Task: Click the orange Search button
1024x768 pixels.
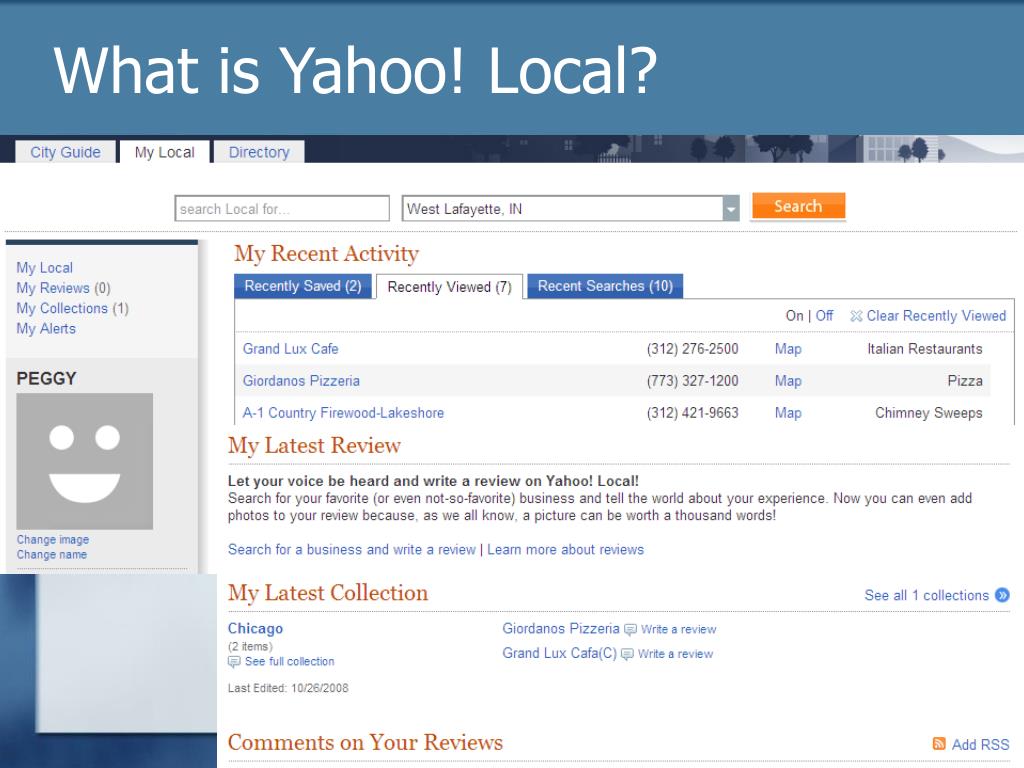Action: pyautogui.click(x=798, y=206)
